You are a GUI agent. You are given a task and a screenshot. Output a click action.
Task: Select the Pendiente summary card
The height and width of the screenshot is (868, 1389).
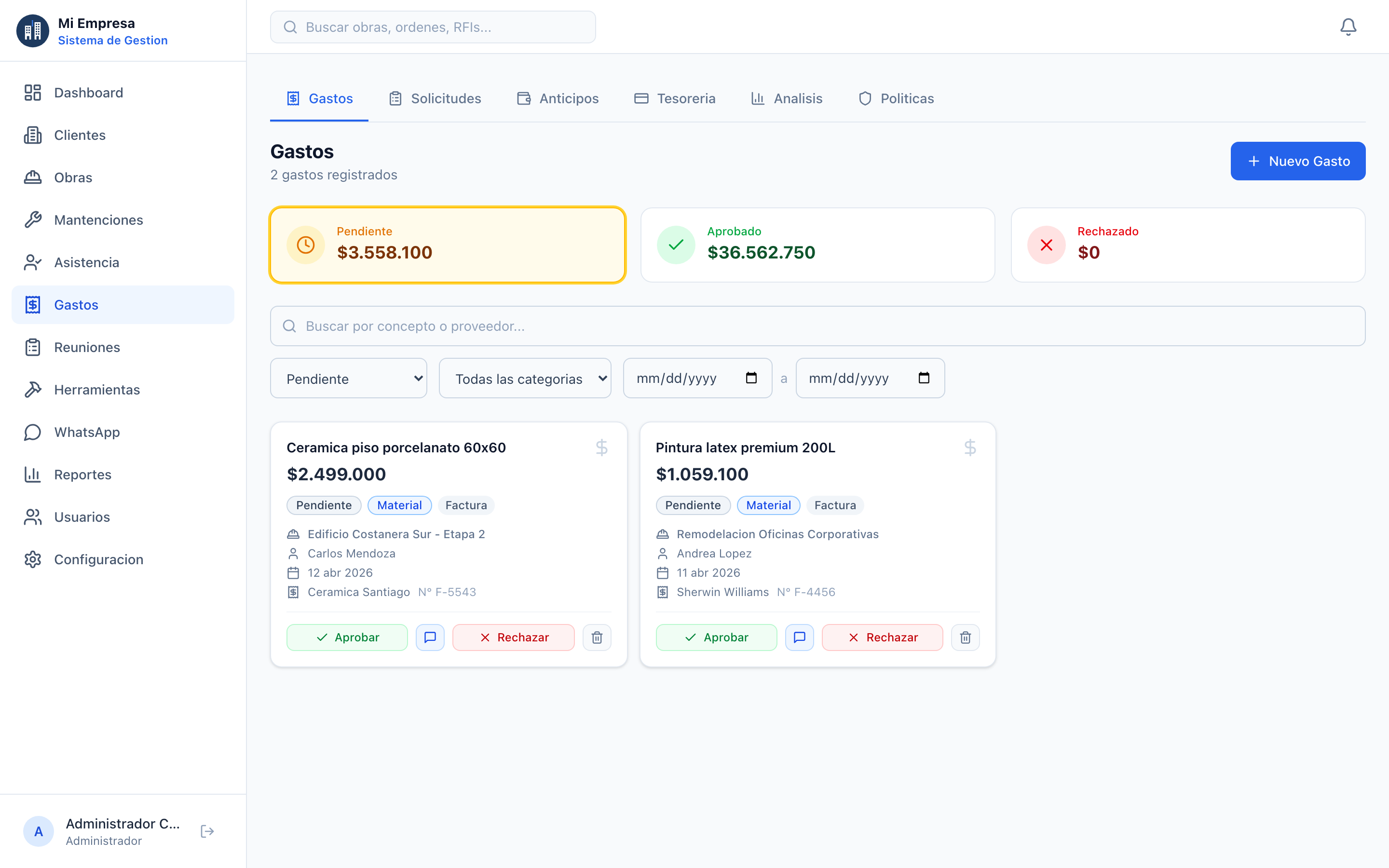tap(448, 244)
